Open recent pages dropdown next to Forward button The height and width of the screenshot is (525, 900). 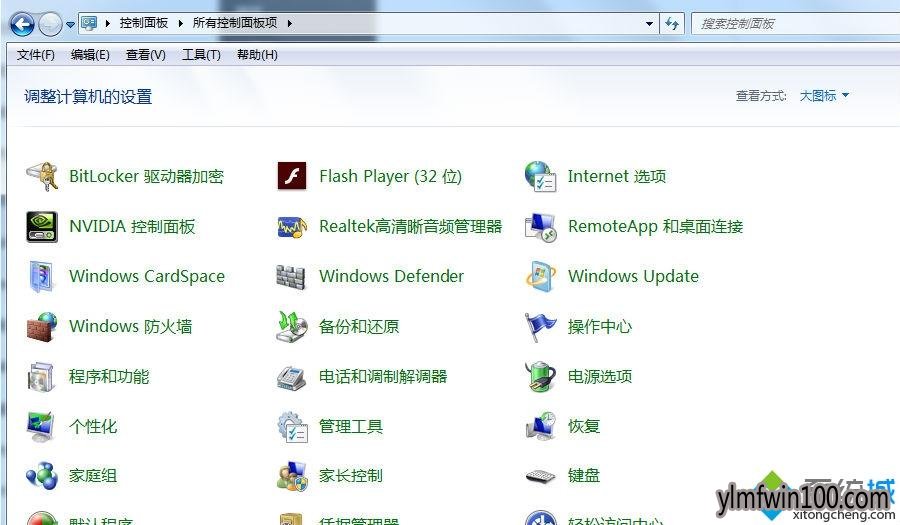[70, 25]
